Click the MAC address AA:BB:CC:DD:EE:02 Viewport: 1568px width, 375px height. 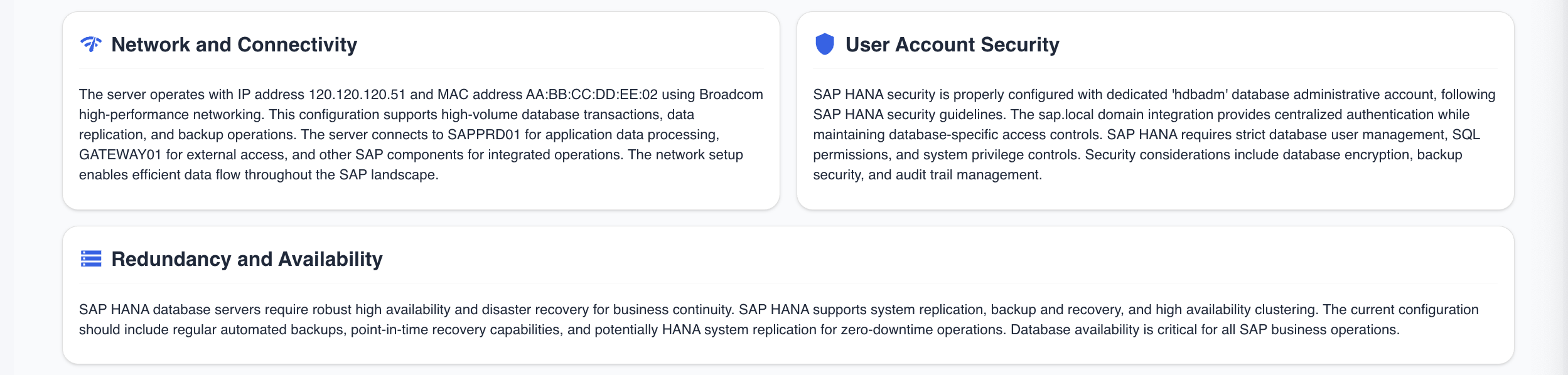coord(591,95)
